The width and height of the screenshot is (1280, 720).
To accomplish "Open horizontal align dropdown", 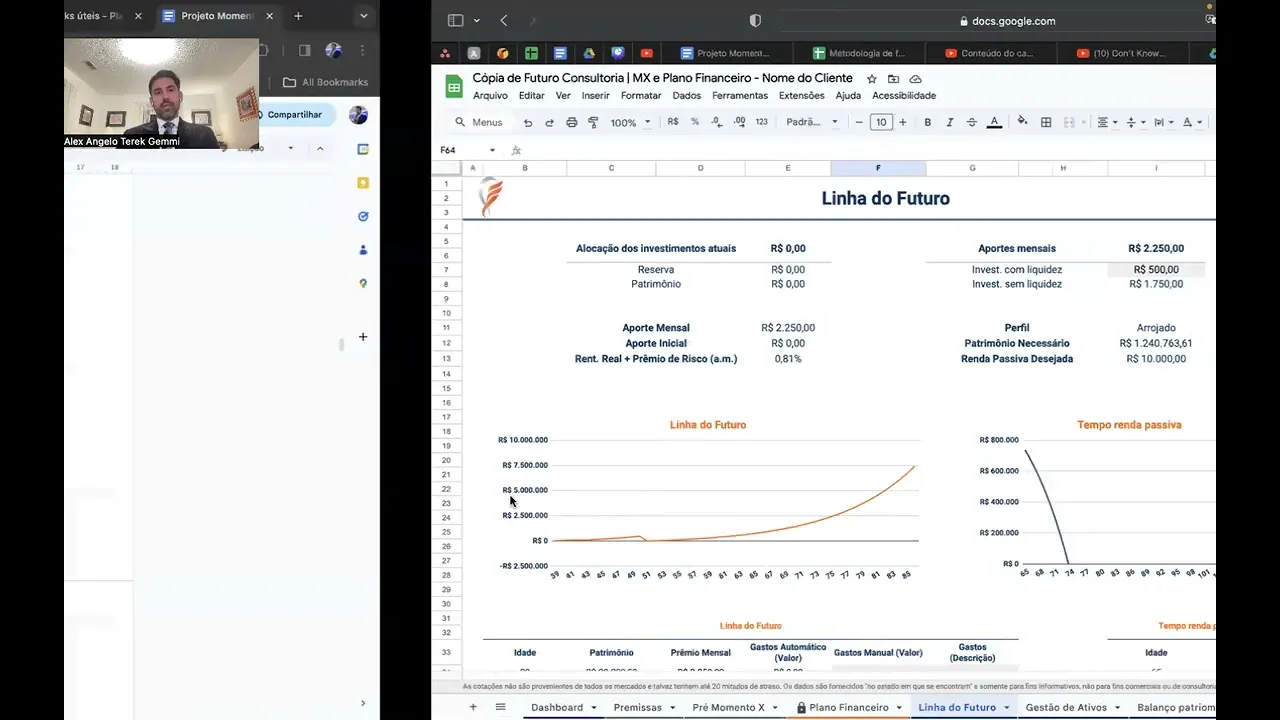I will [x=1107, y=122].
